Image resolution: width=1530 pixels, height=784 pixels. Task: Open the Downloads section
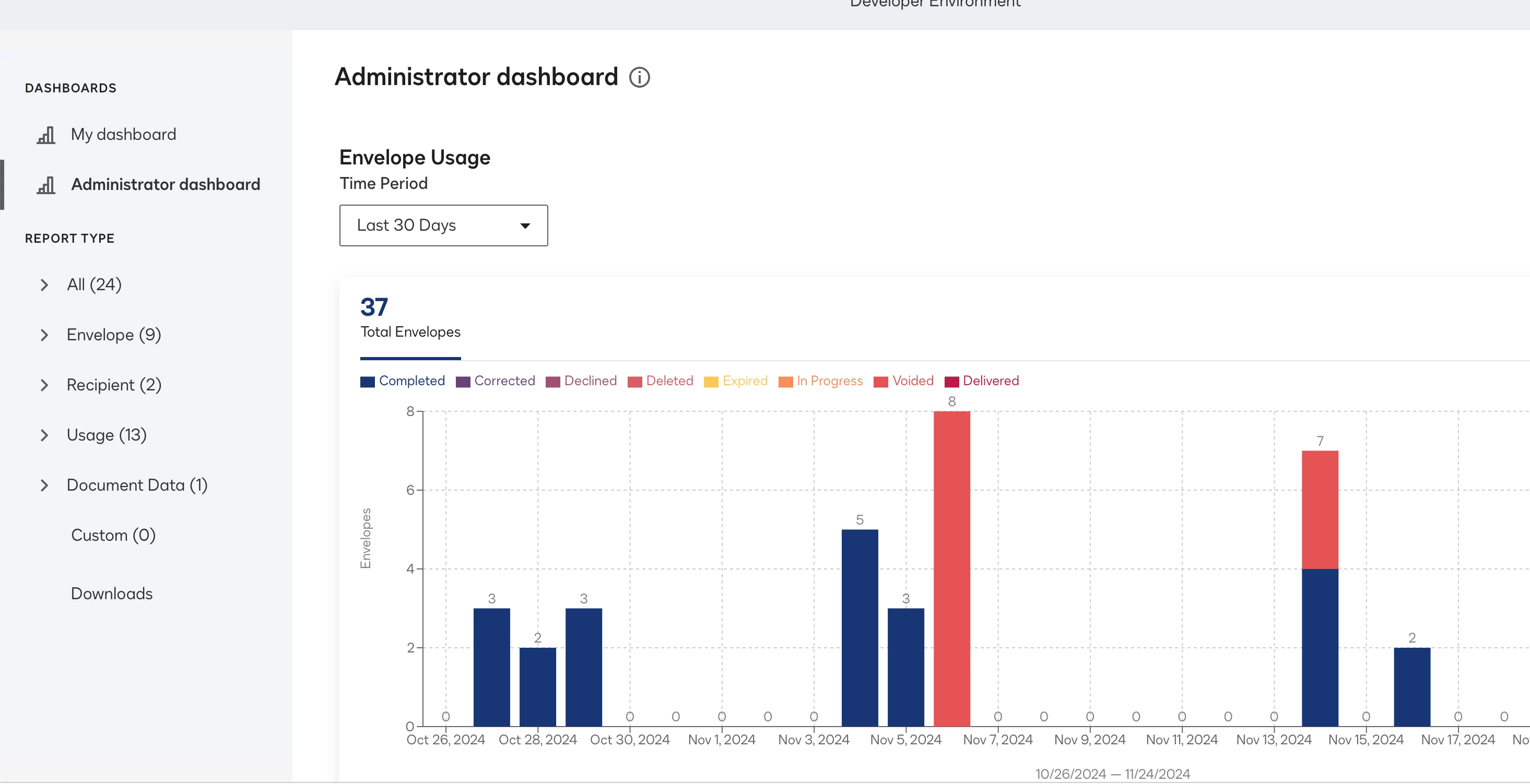coord(112,593)
